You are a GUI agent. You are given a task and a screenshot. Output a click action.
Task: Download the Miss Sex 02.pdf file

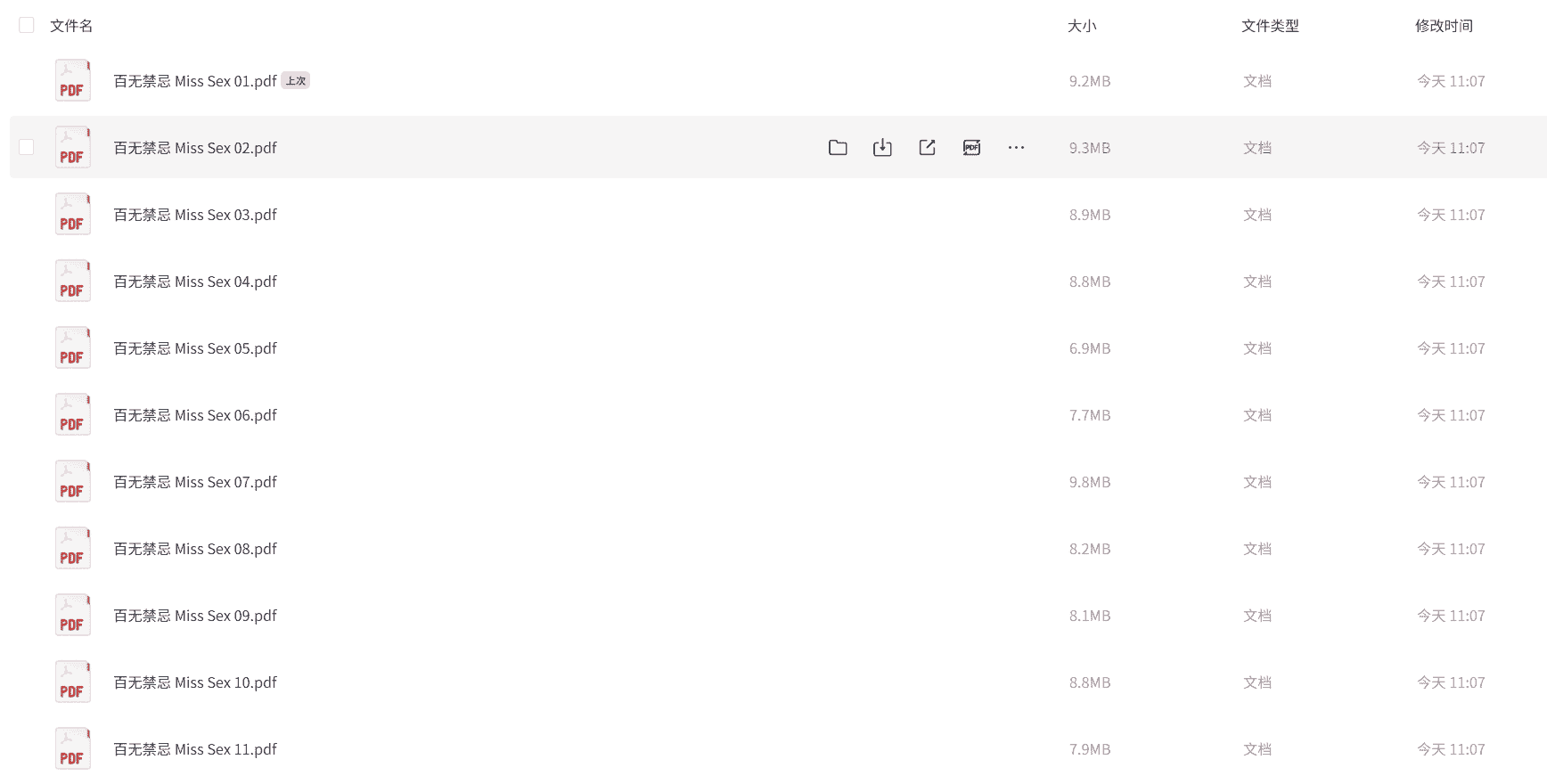point(882,148)
